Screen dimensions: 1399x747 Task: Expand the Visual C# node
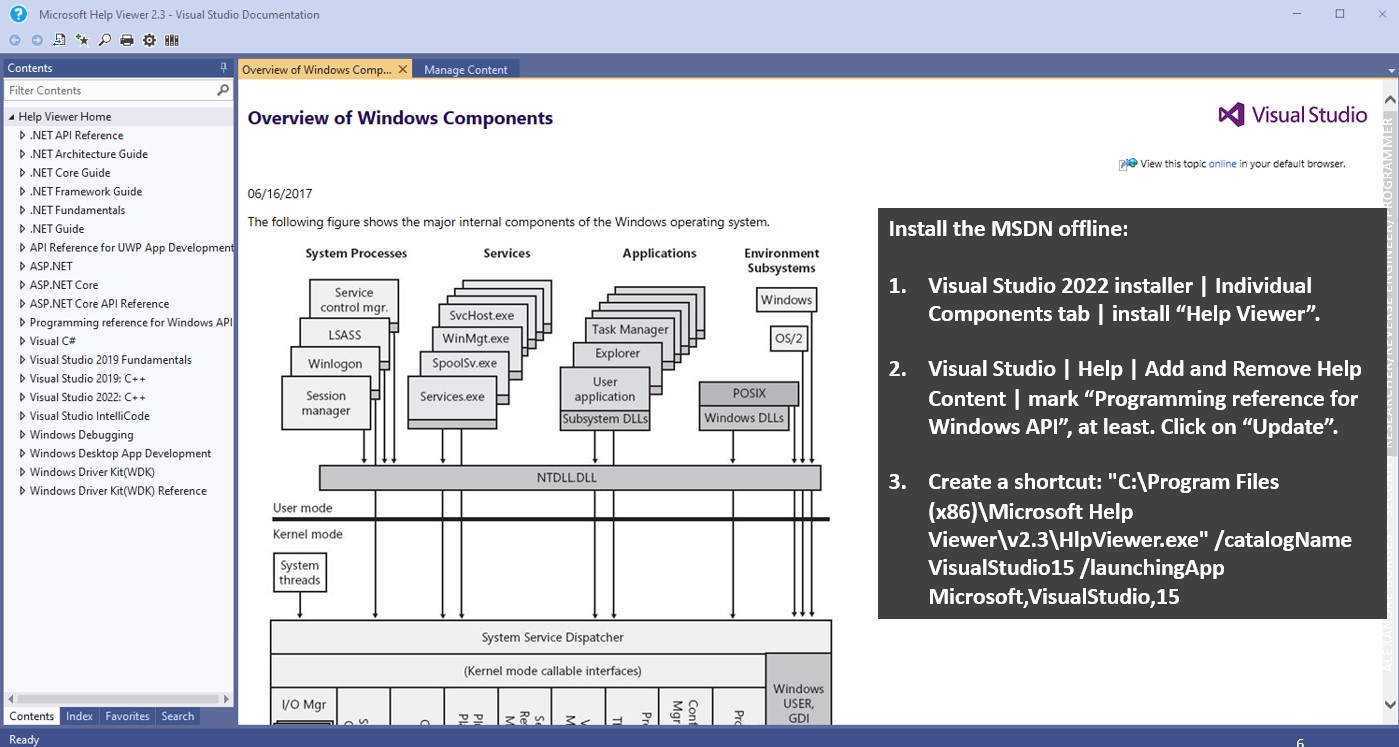(22, 341)
